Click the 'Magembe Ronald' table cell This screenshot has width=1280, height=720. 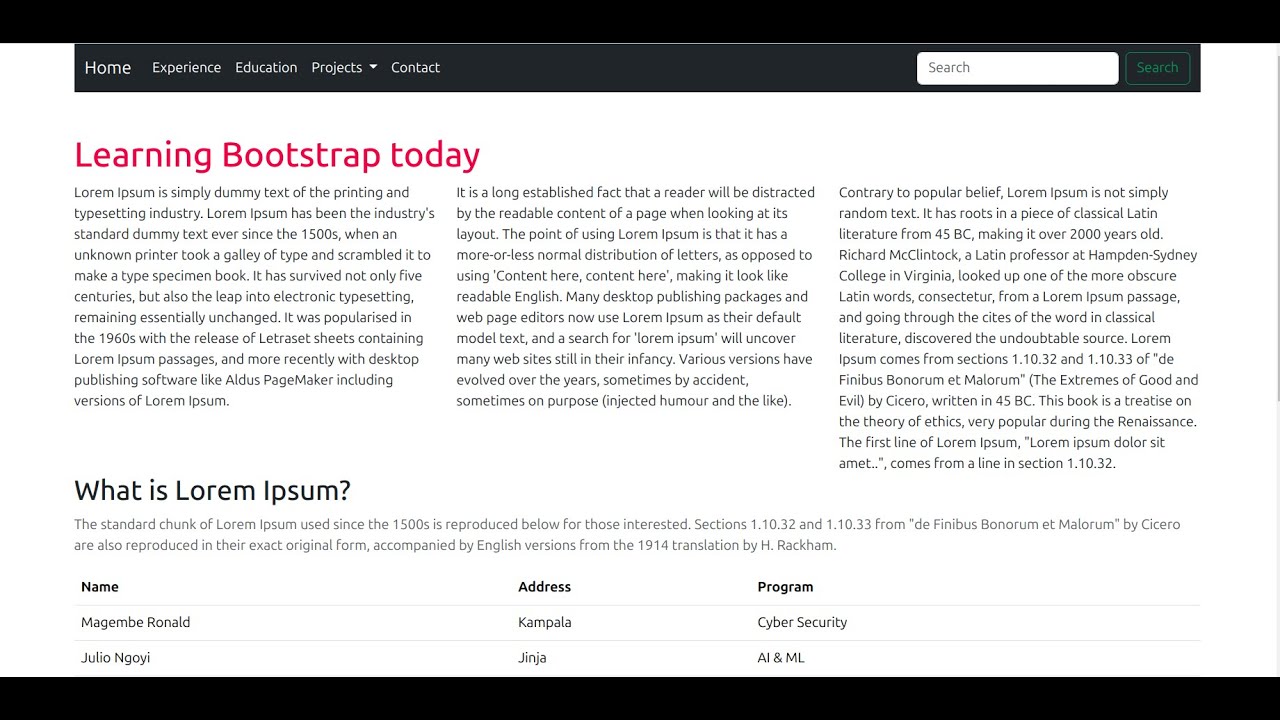coord(292,622)
